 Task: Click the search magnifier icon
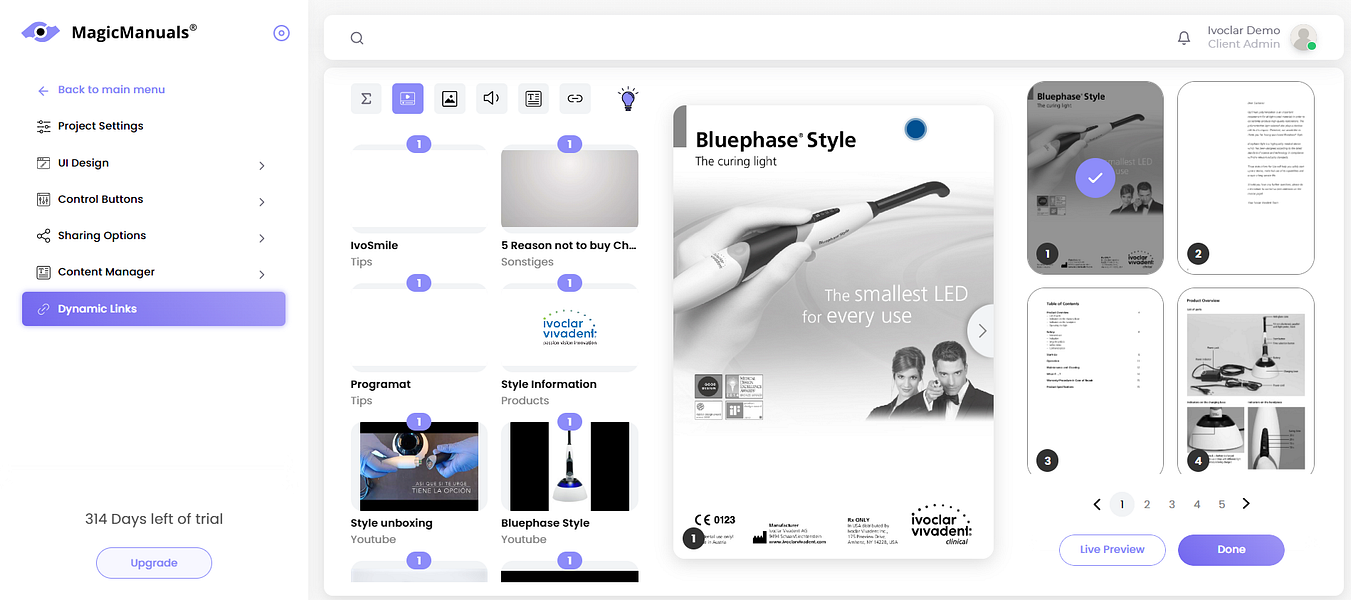[357, 38]
